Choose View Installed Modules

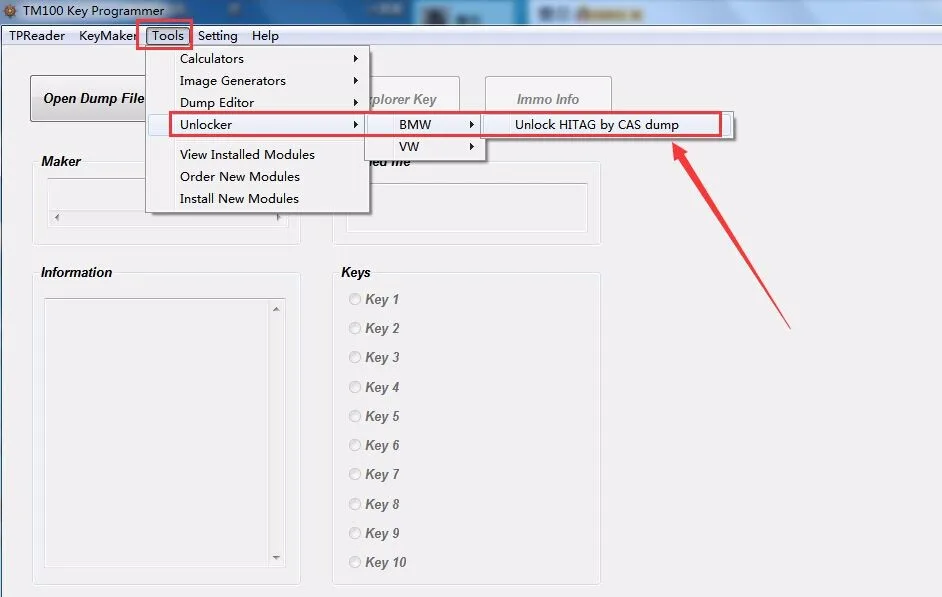coord(258,154)
